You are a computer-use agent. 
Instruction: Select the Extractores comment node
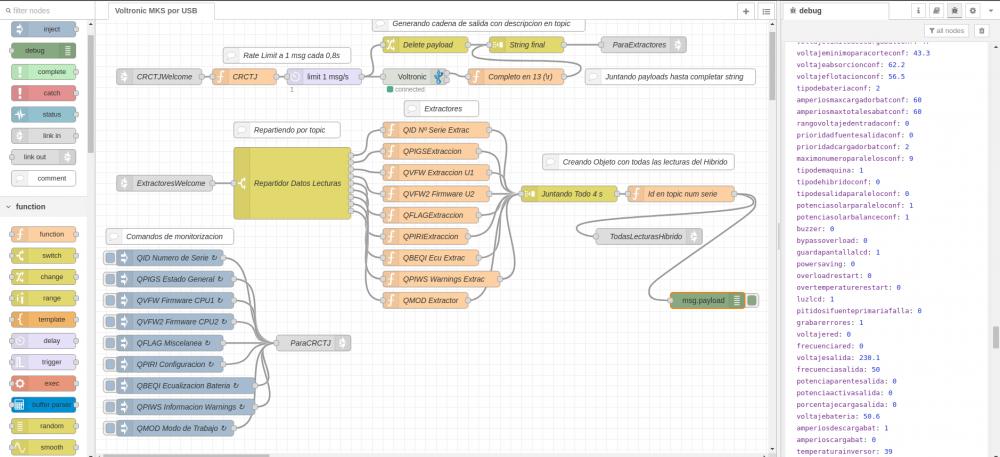point(441,109)
